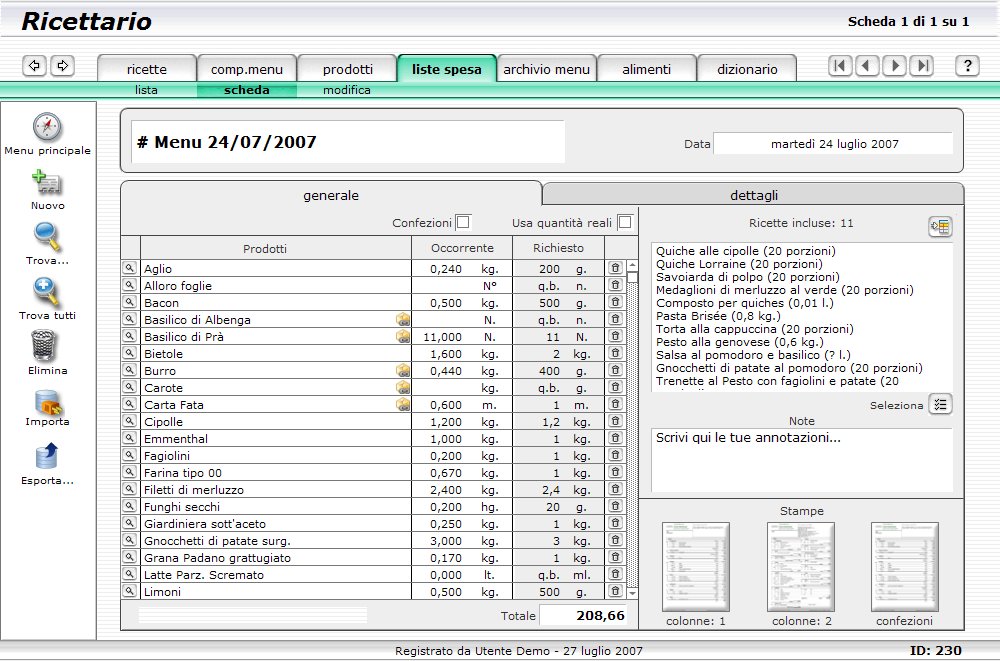Image resolution: width=1000 pixels, height=661 pixels.
Task: Go to last record navigation arrow
Action: click(923, 66)
